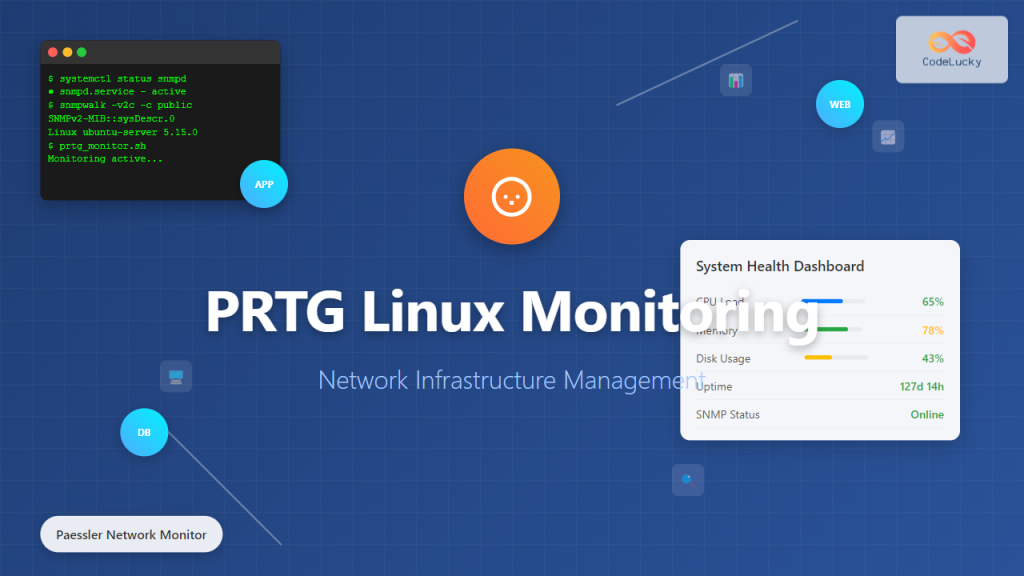Toggle the green terminal window light

(82, 51)
